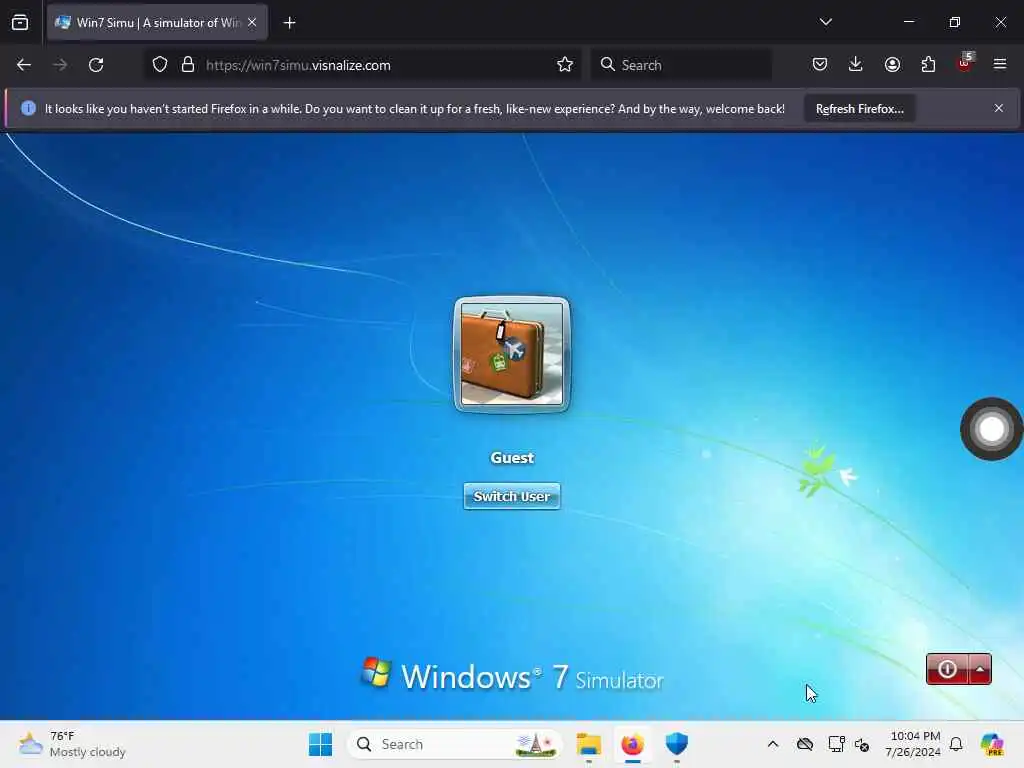Image resolution: width=1024 pixels, height=768 pixels.
Task: Click the Firefox taskbar icon
Action: point(632,744)
